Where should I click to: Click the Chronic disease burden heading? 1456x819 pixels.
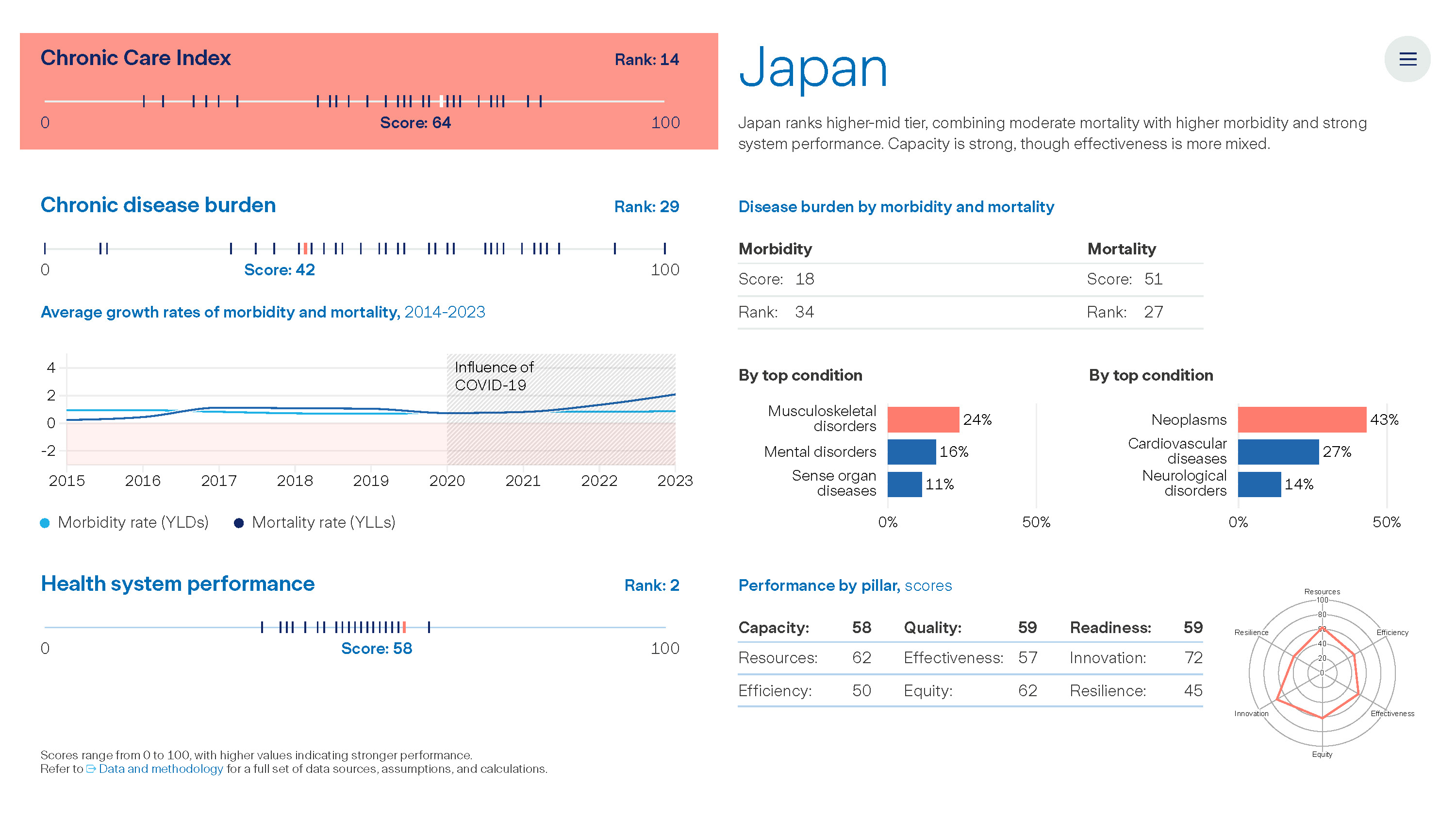pos(158,204)
